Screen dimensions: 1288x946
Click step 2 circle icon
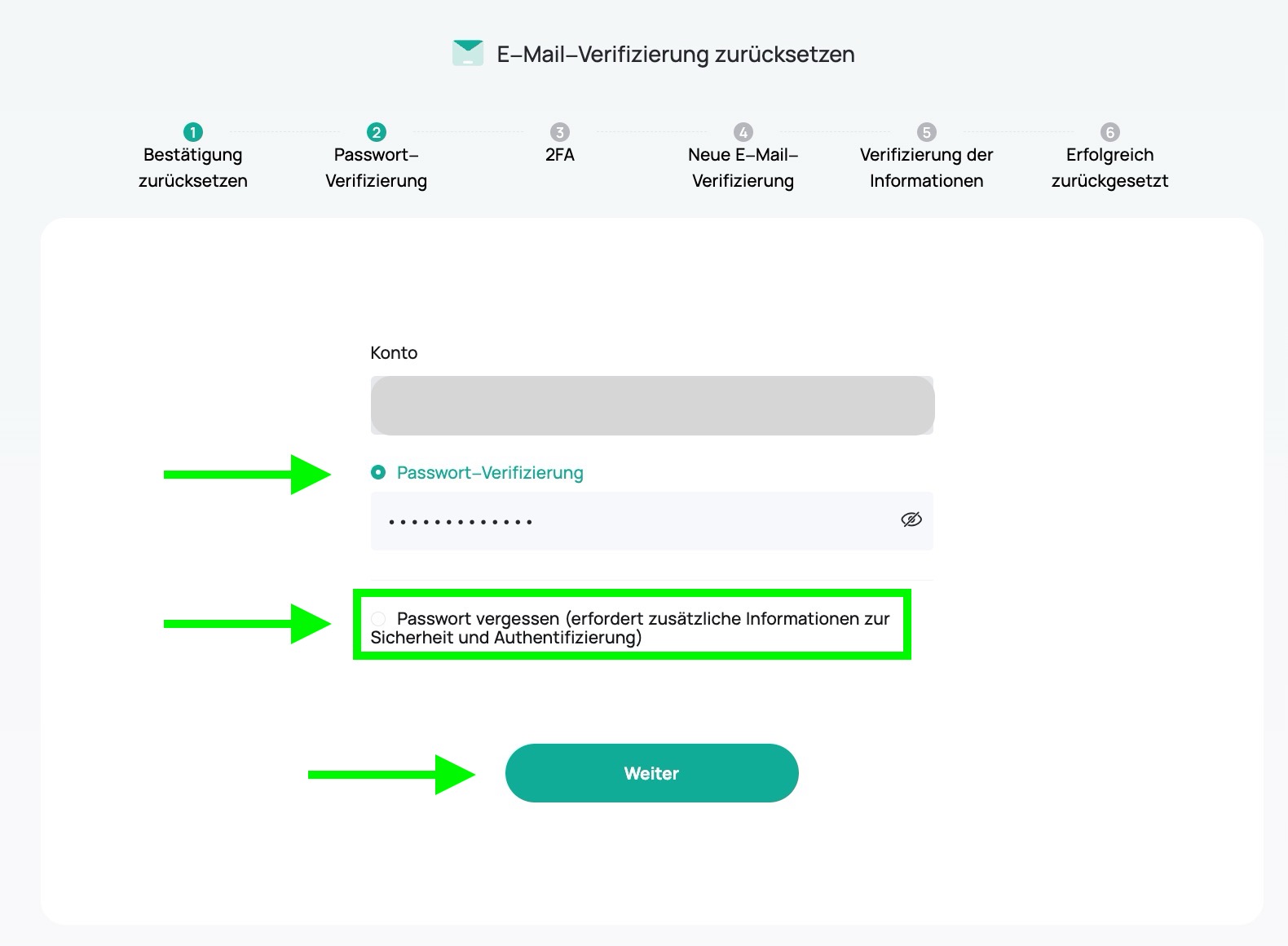(376, 132)
